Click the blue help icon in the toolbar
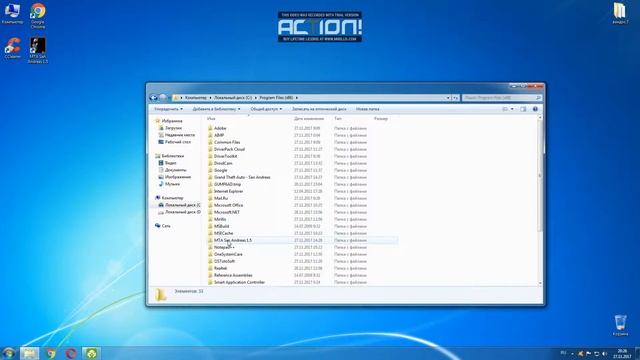The image size is (640, 360). (x=535, y=109)
